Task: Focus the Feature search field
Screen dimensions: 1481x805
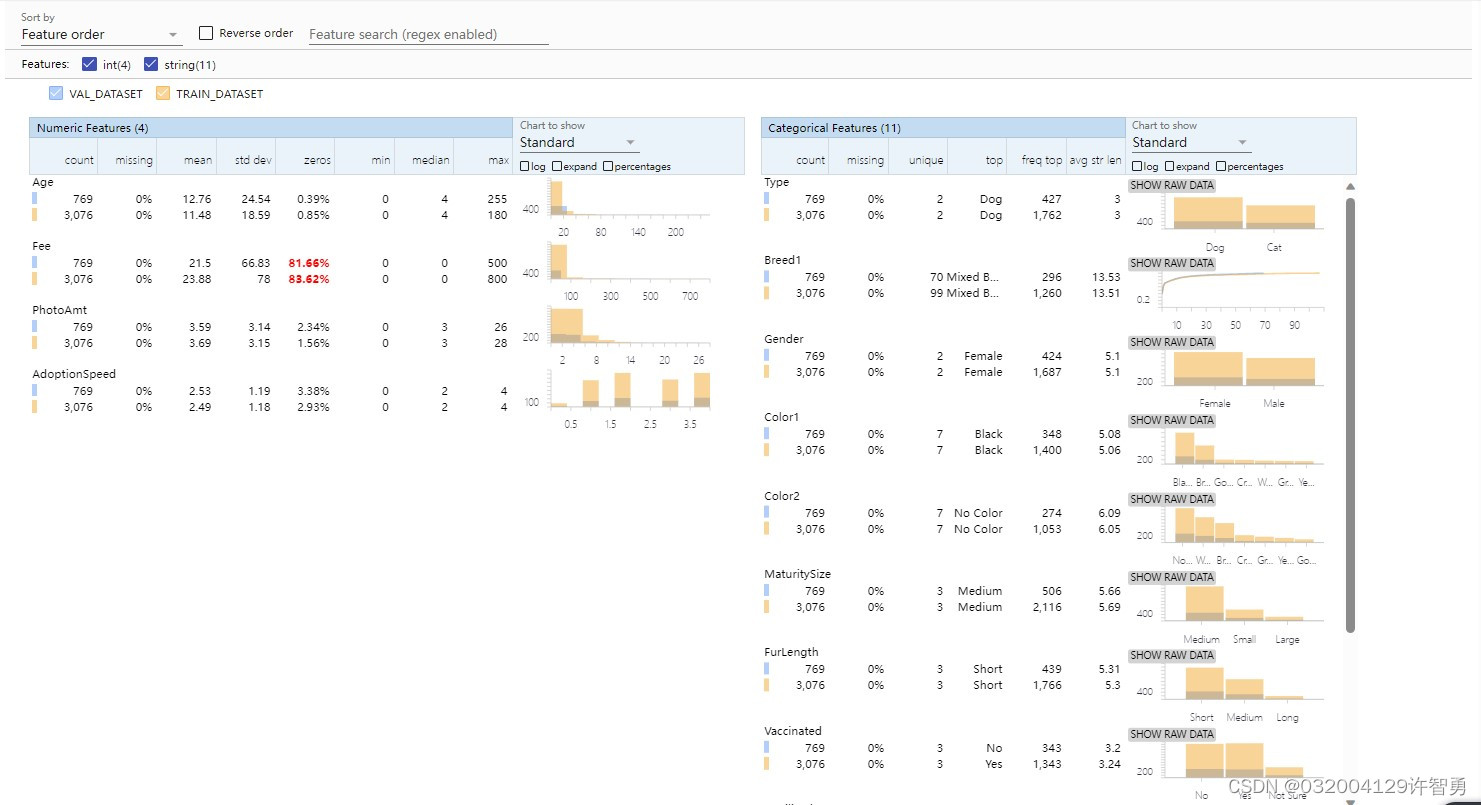Action: 428,34
